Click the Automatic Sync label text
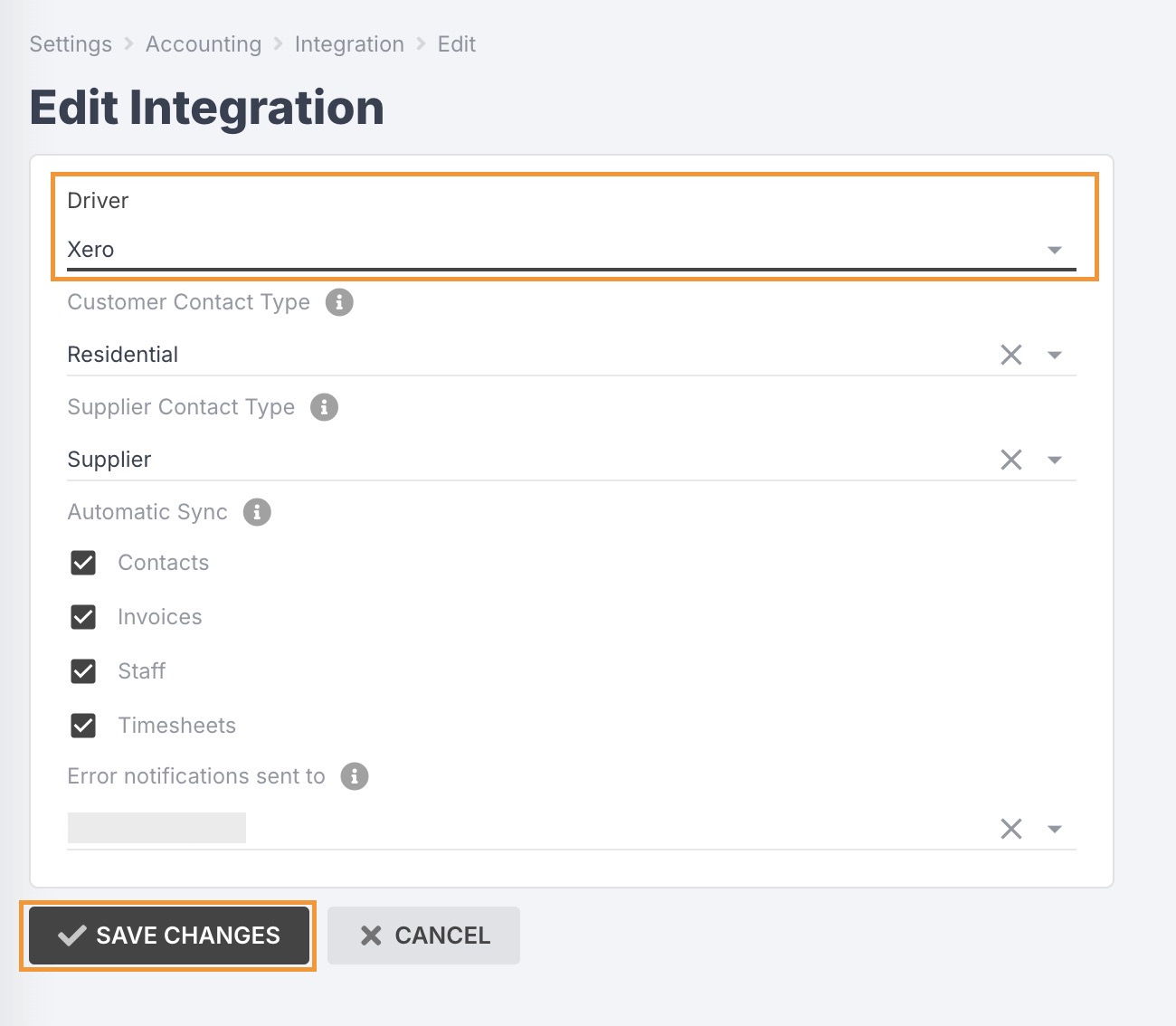This screenshot has width=1176, height=1026. click(147, 512)
